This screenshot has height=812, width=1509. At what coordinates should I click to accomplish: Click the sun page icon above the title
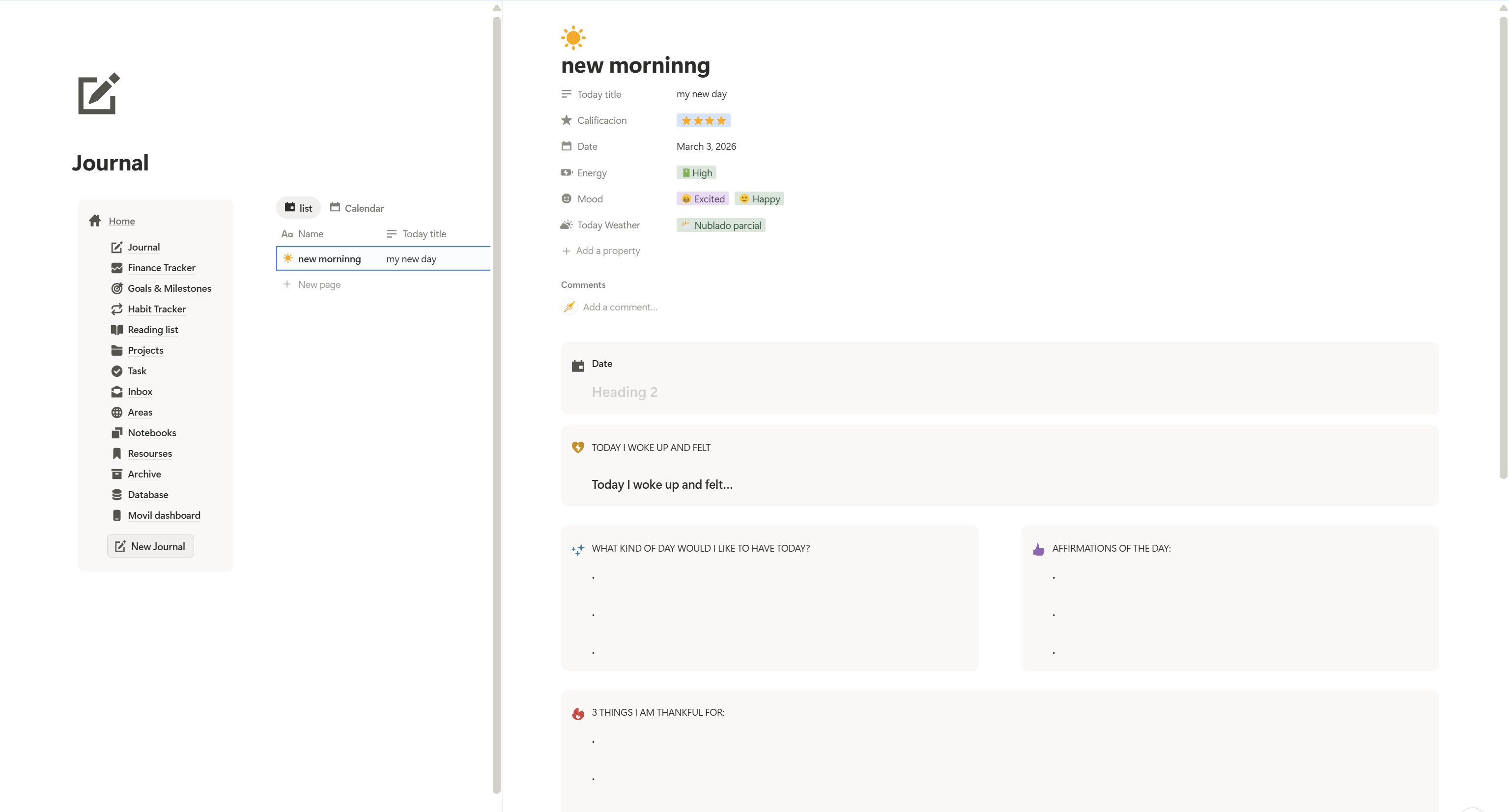pos(573,38)
